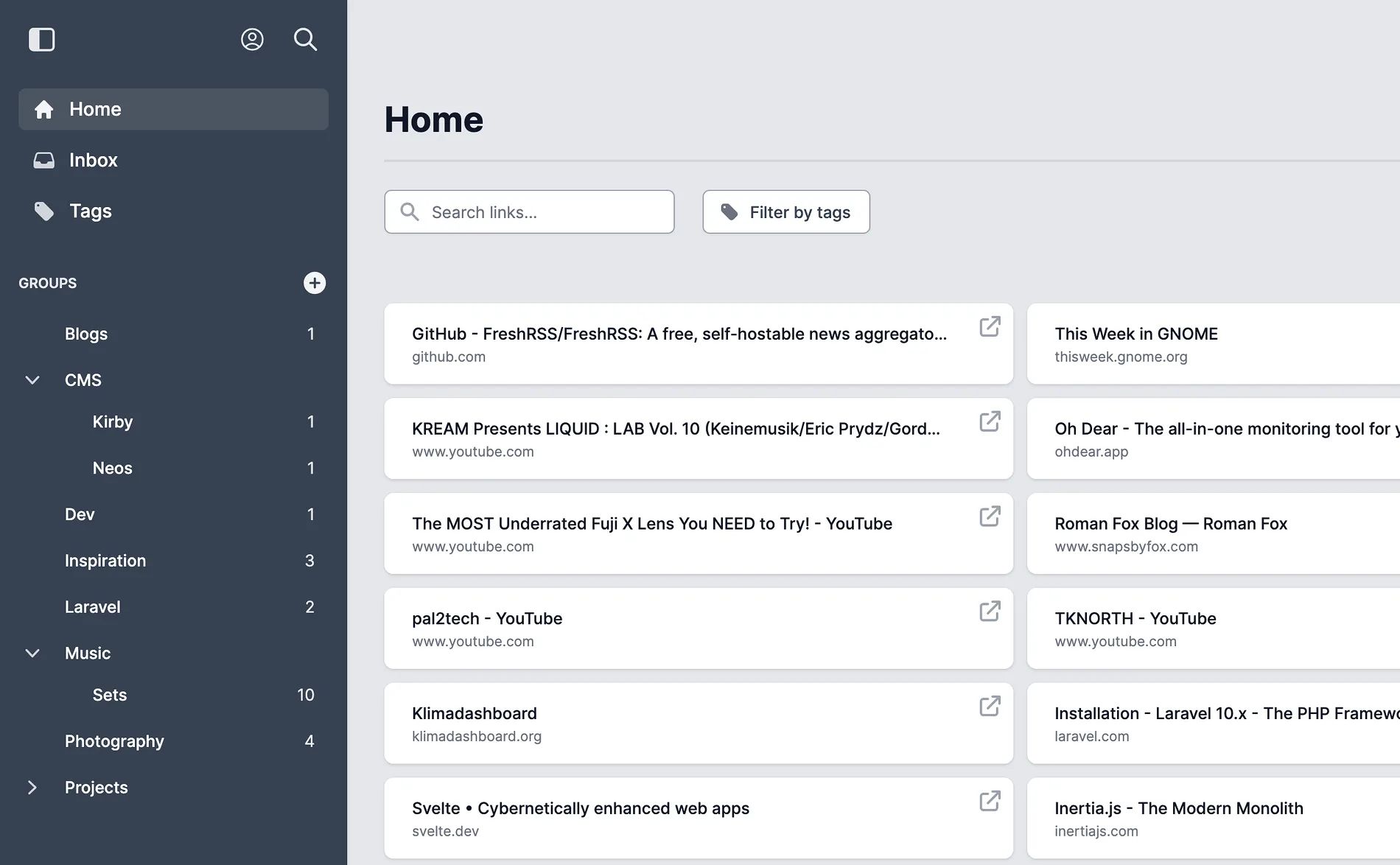Collapse the CMS group

[x=32, y=380]
